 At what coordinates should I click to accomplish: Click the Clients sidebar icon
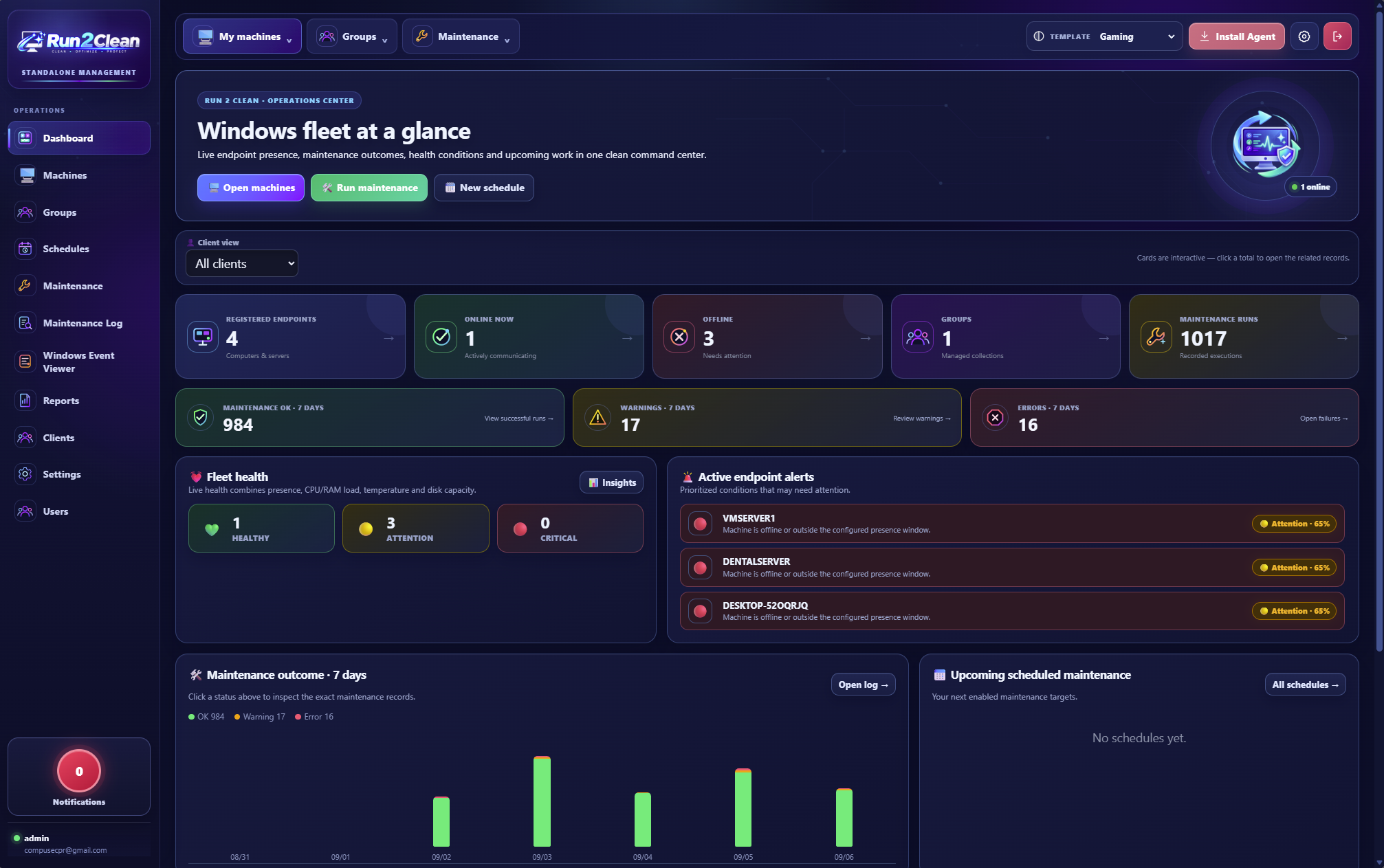click(25, 438)
